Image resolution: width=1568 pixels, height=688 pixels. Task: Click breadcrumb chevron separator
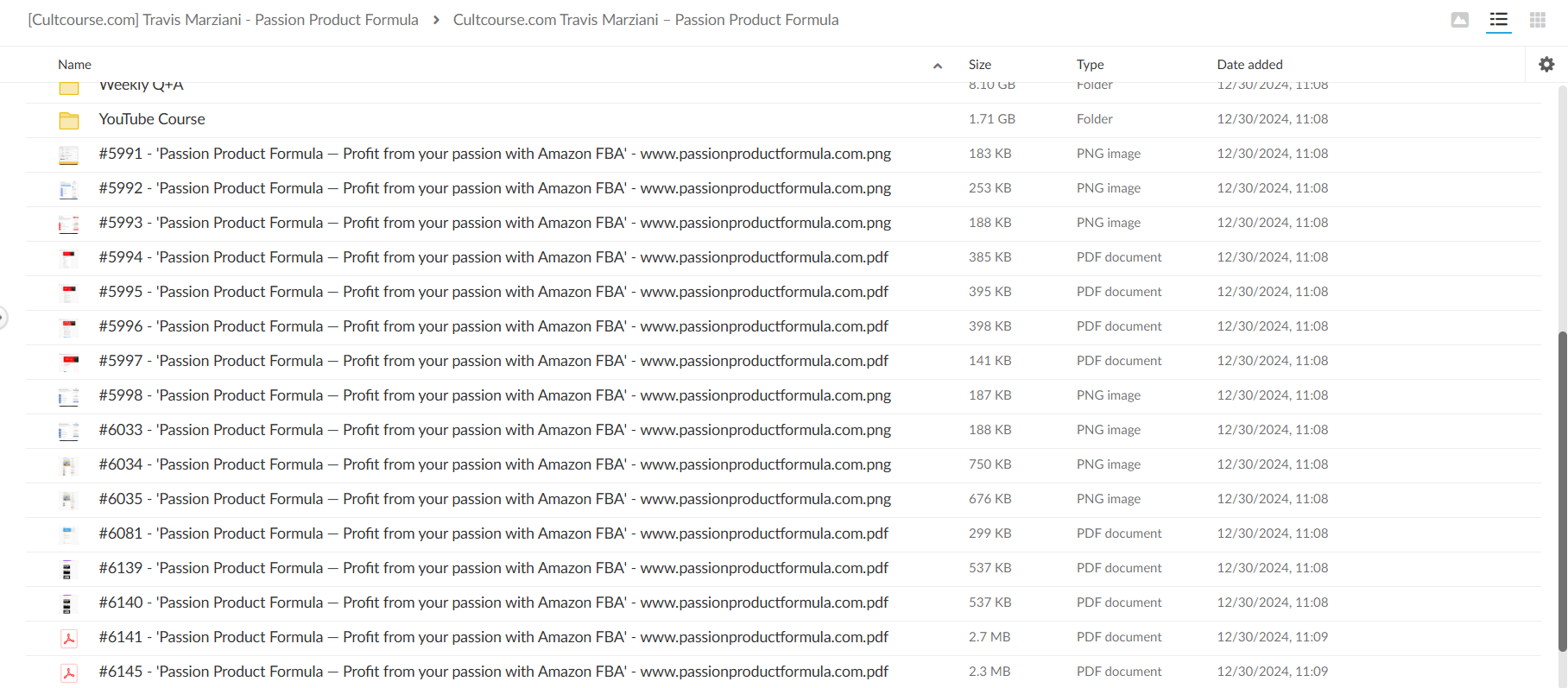tap(436, 20)
